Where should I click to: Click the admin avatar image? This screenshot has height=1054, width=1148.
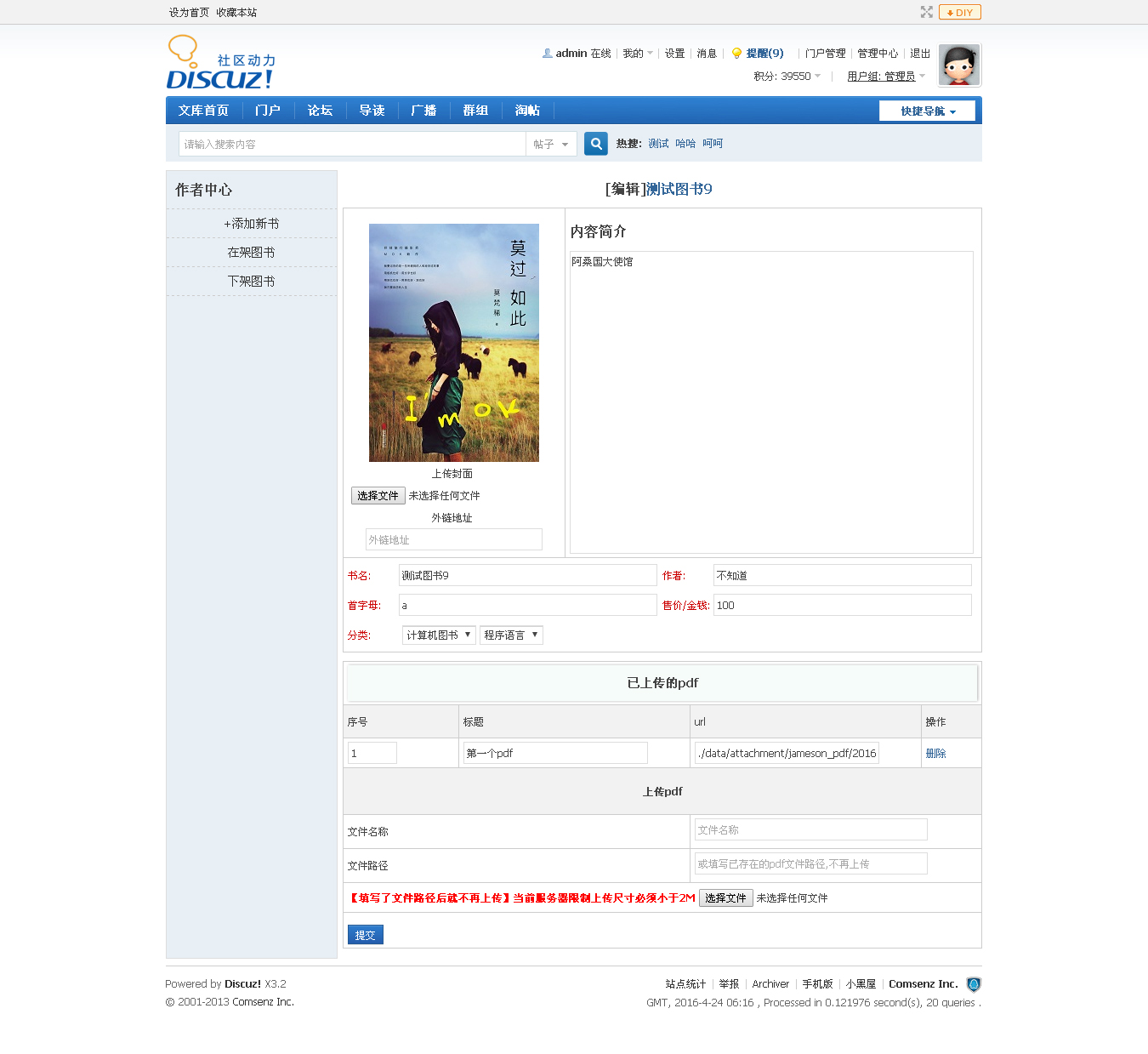(x=959, y=65)
